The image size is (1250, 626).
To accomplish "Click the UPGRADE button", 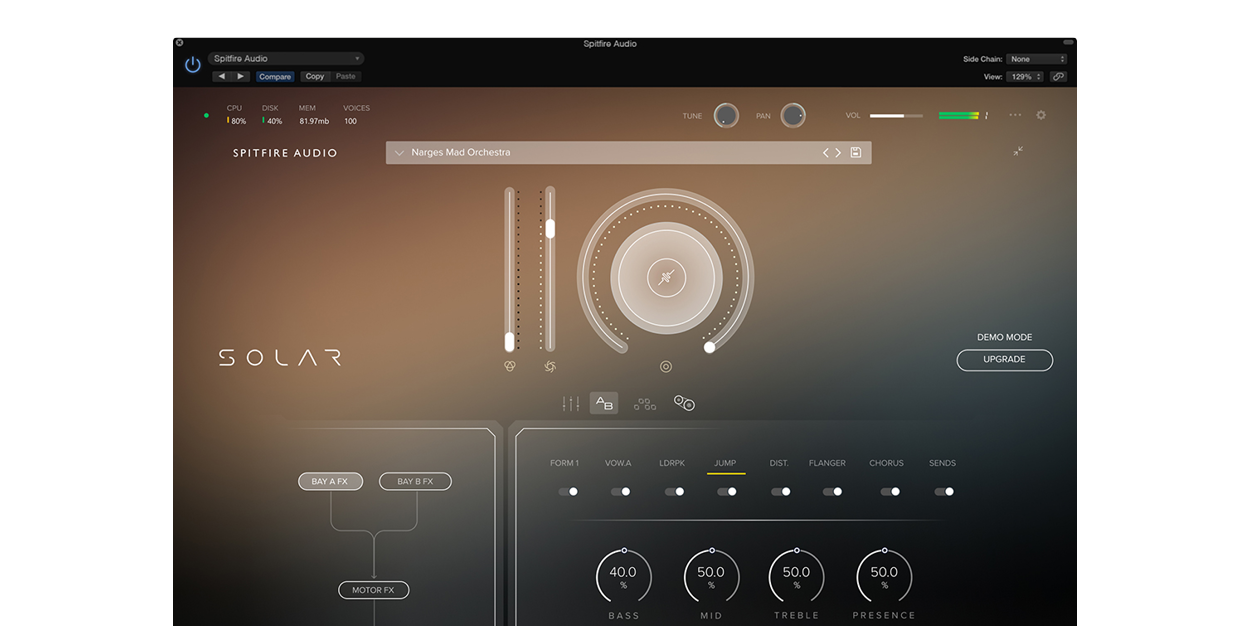I will (x=1004, y=360).
